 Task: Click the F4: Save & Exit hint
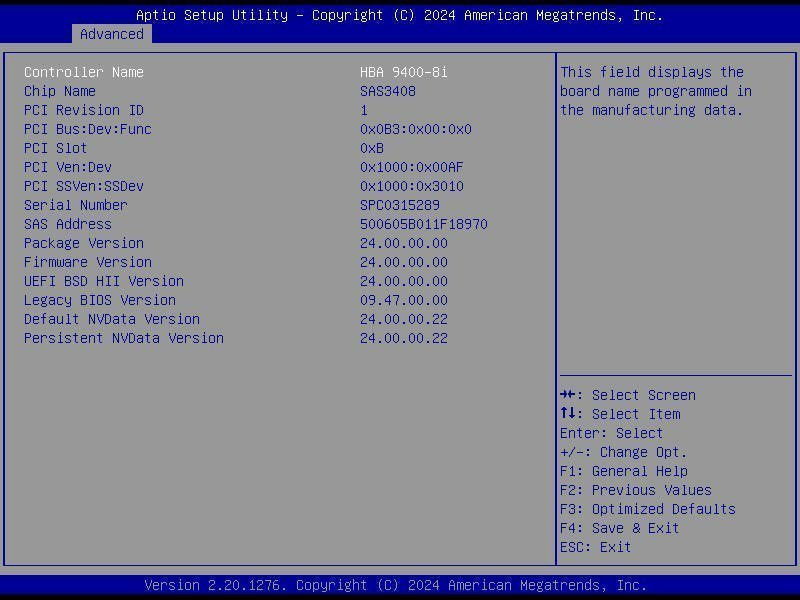tap(619, 528)
